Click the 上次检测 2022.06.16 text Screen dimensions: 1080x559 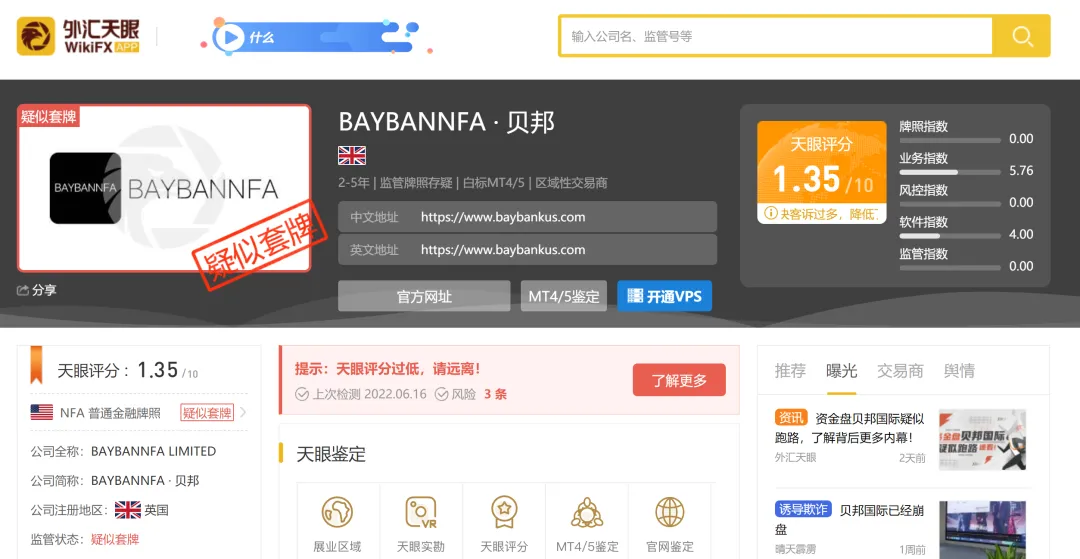pos(369,394)
